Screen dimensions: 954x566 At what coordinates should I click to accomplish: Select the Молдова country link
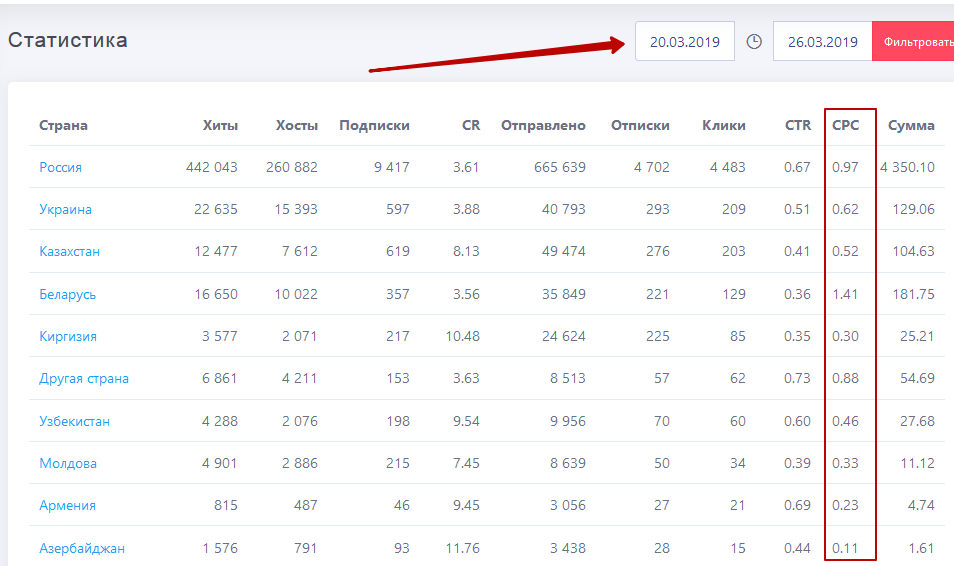coord(68,463)
